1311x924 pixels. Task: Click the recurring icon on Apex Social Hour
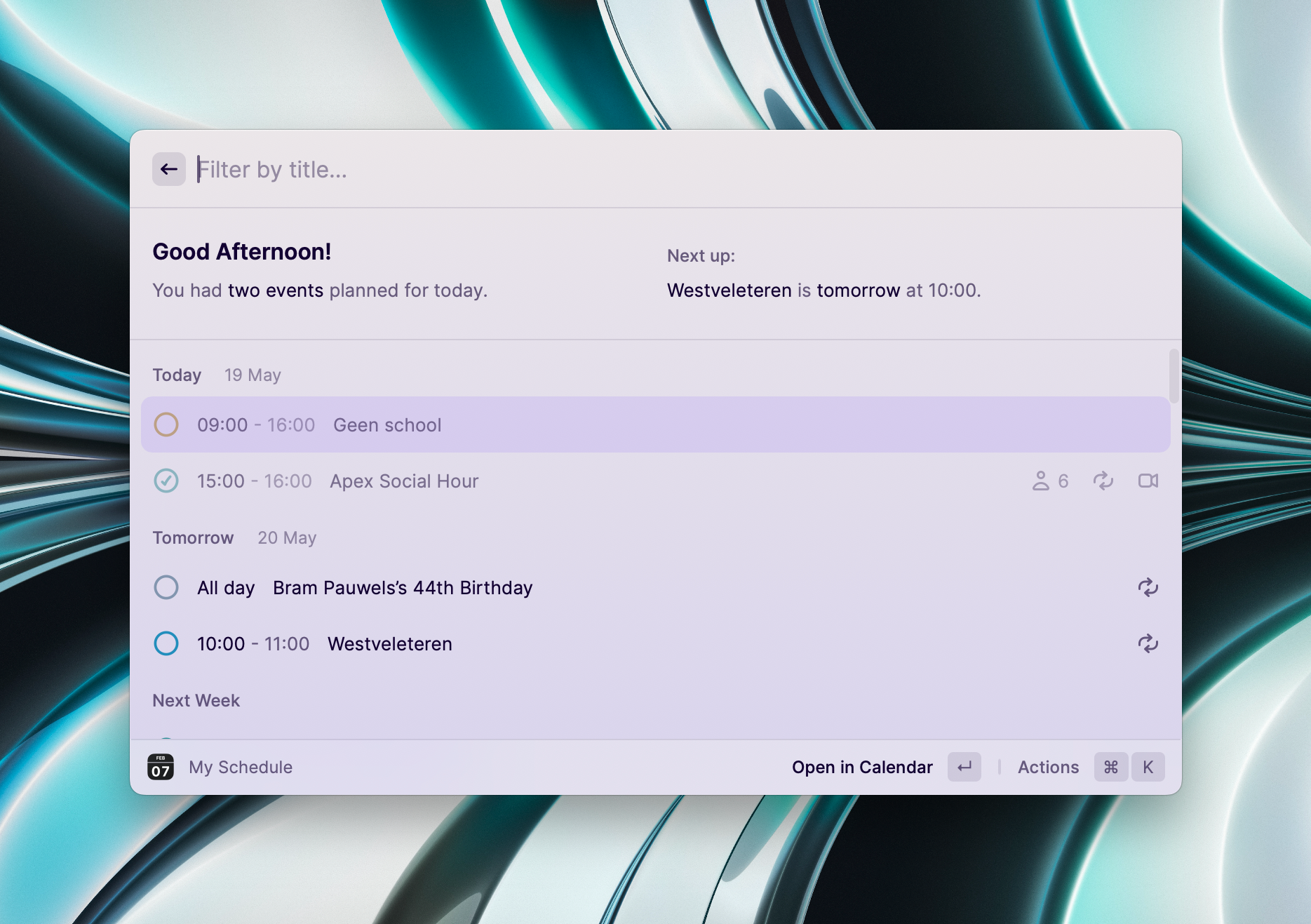1103,481
